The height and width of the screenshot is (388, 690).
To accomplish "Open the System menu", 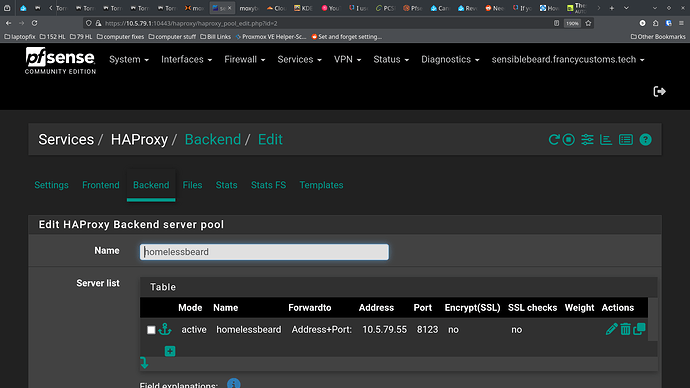I will [128, 59].
